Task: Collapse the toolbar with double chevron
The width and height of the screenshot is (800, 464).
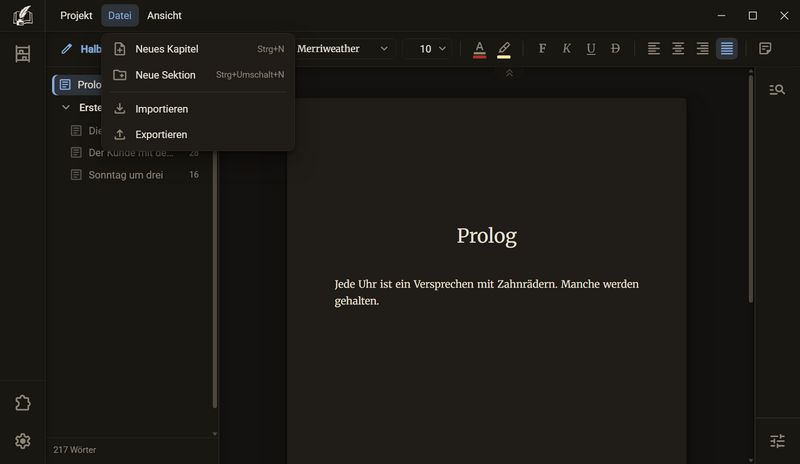Action: tap(509, 73)
